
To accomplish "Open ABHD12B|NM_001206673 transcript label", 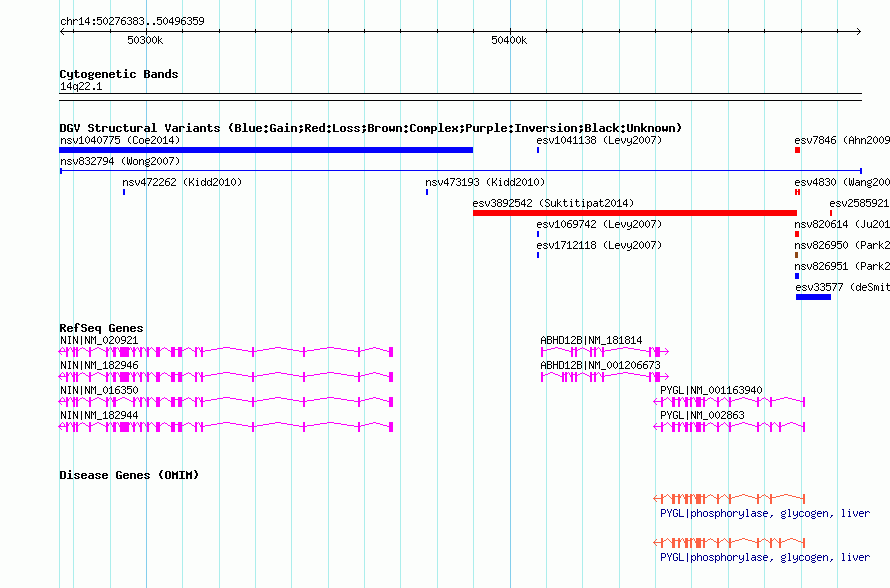I will click(x=601, y=365).
